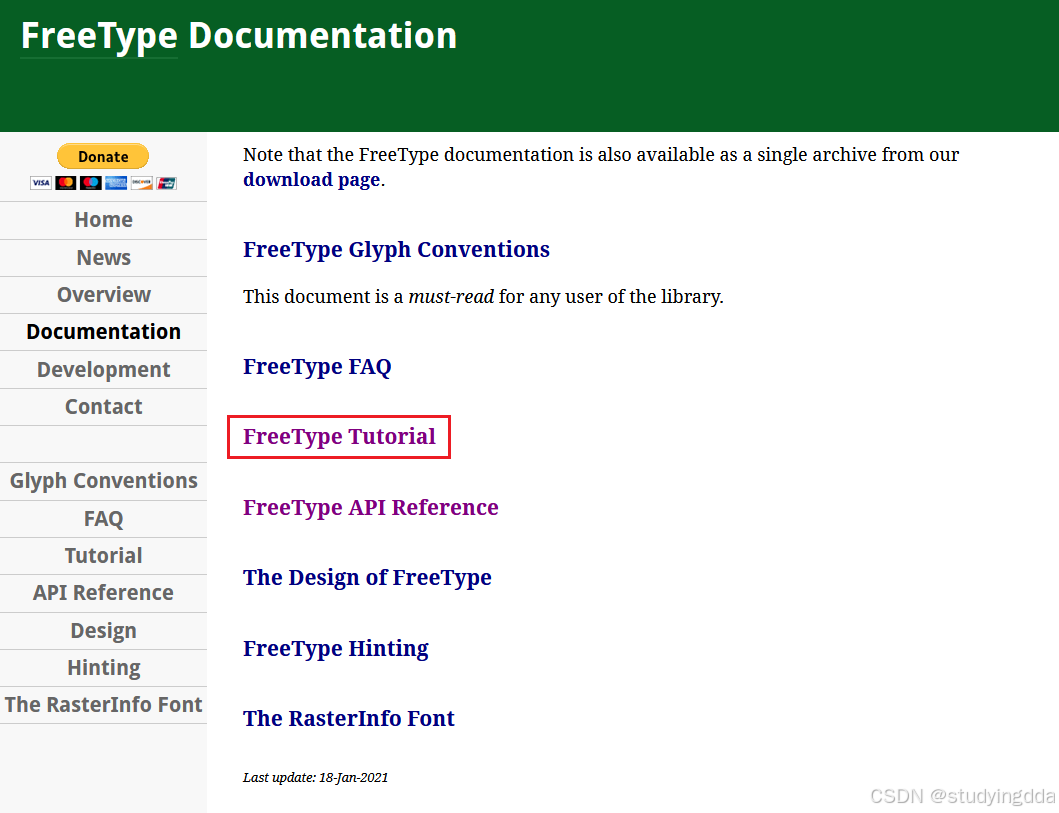Click the 'Last update: 18-Jan-2021' text

[315, 778]
